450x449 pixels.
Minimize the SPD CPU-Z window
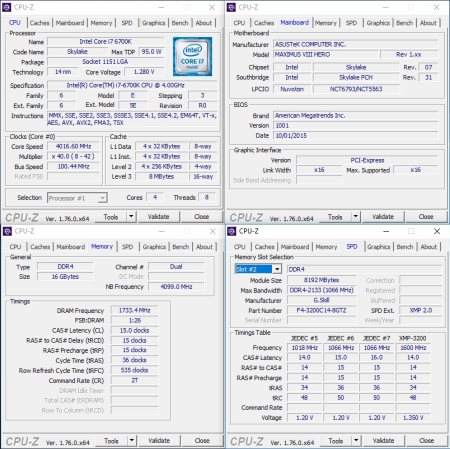click(x=386, y=231)
